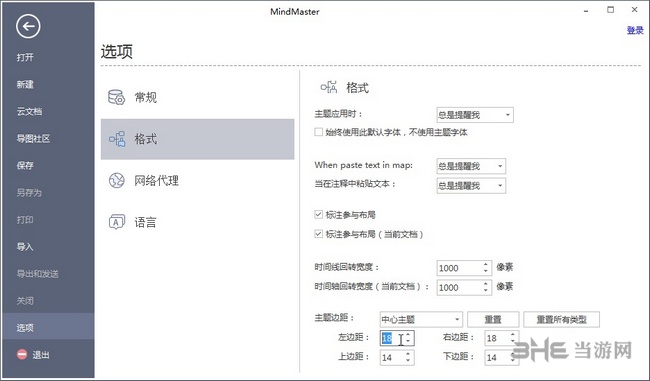
Task: Click the 常规 database gear icon
Action: (116, 97)
